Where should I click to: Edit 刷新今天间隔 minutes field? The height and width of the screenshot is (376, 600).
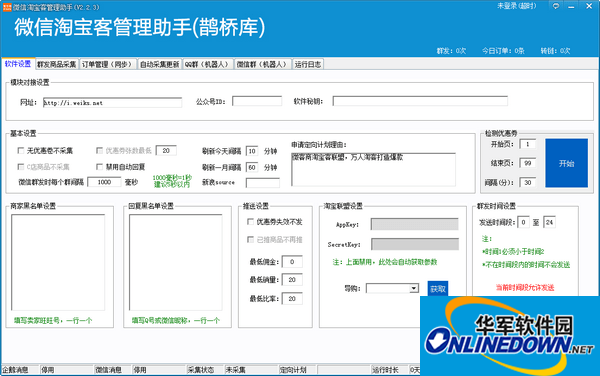[252, 151]
